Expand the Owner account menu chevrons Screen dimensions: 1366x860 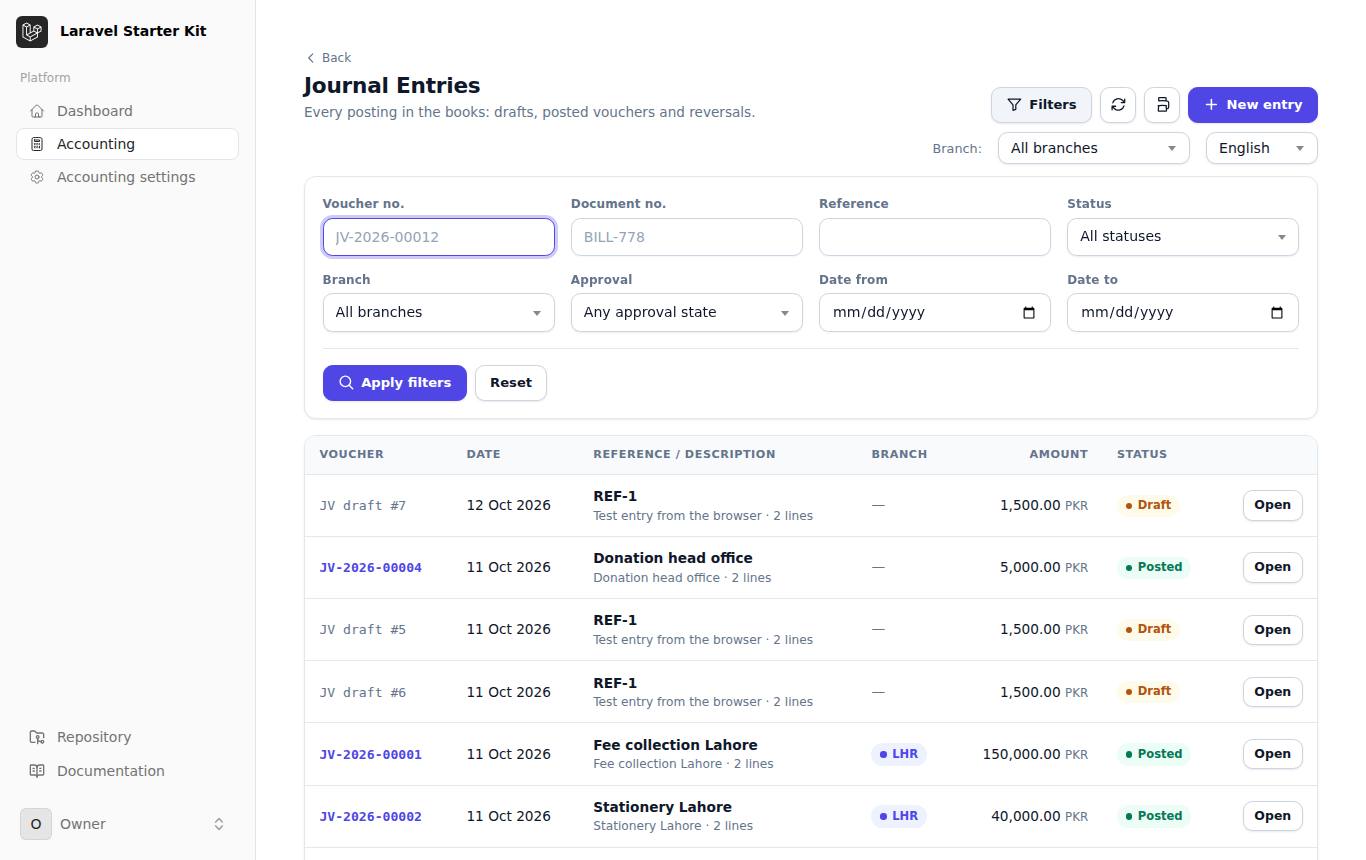[x=219, y=824]
